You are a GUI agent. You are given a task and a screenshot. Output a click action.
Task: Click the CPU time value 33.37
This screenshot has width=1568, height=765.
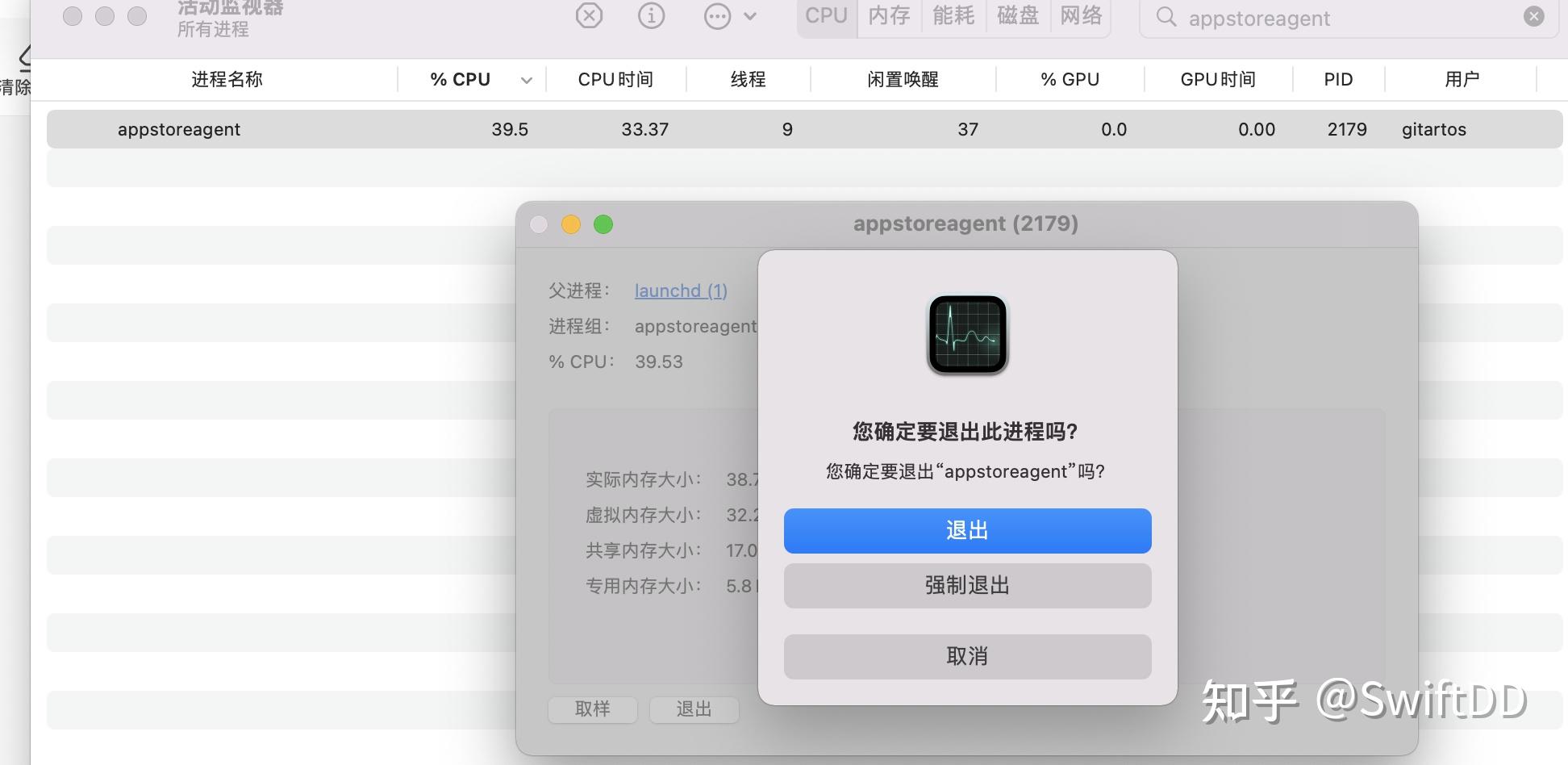coord(644,129)
